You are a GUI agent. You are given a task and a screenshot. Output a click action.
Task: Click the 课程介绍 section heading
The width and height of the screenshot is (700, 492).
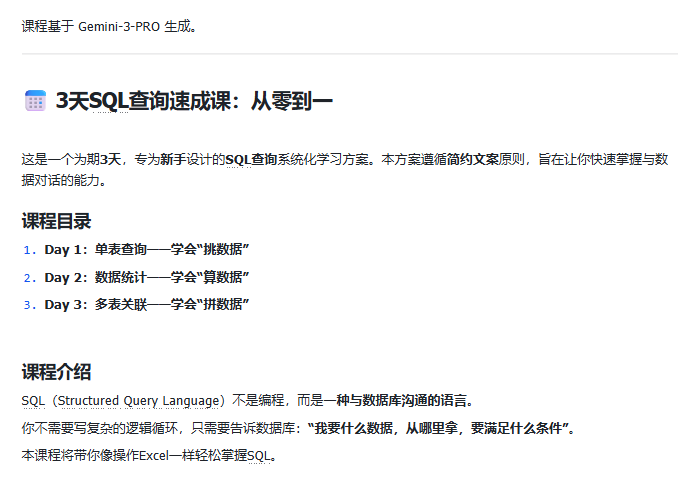pos(56,372)
